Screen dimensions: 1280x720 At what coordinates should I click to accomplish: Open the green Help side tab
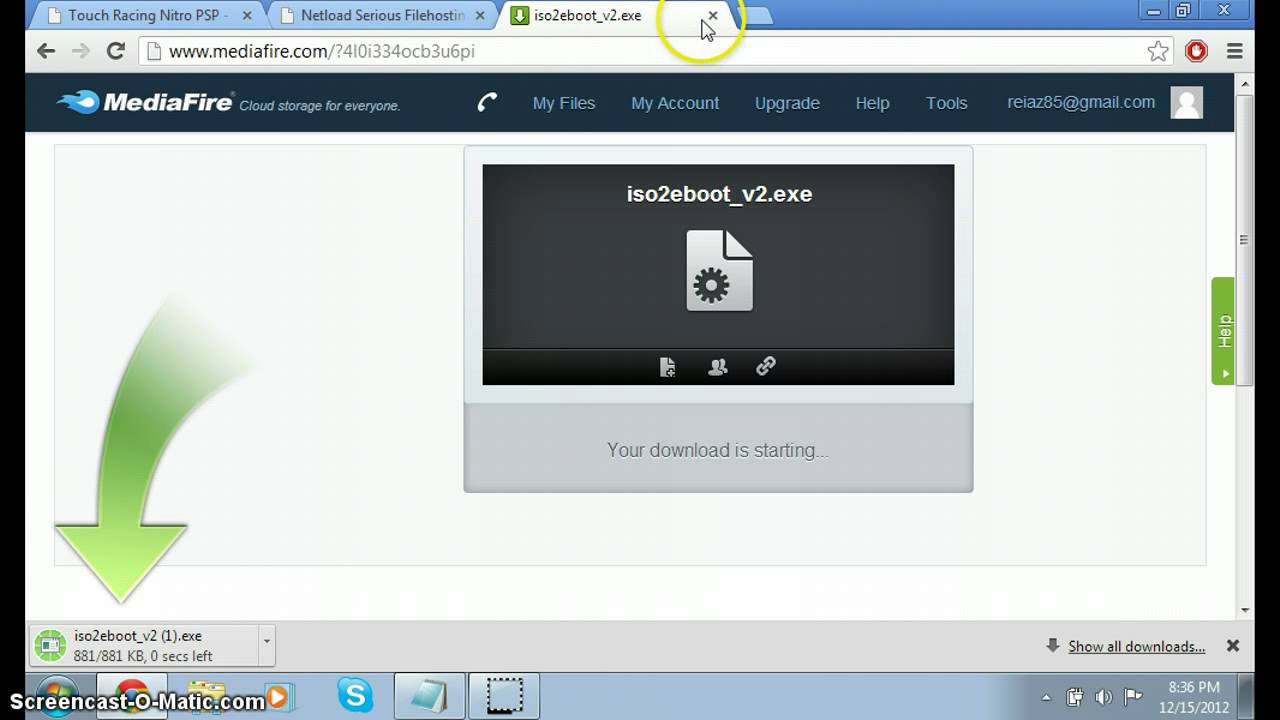[1223, 331]
